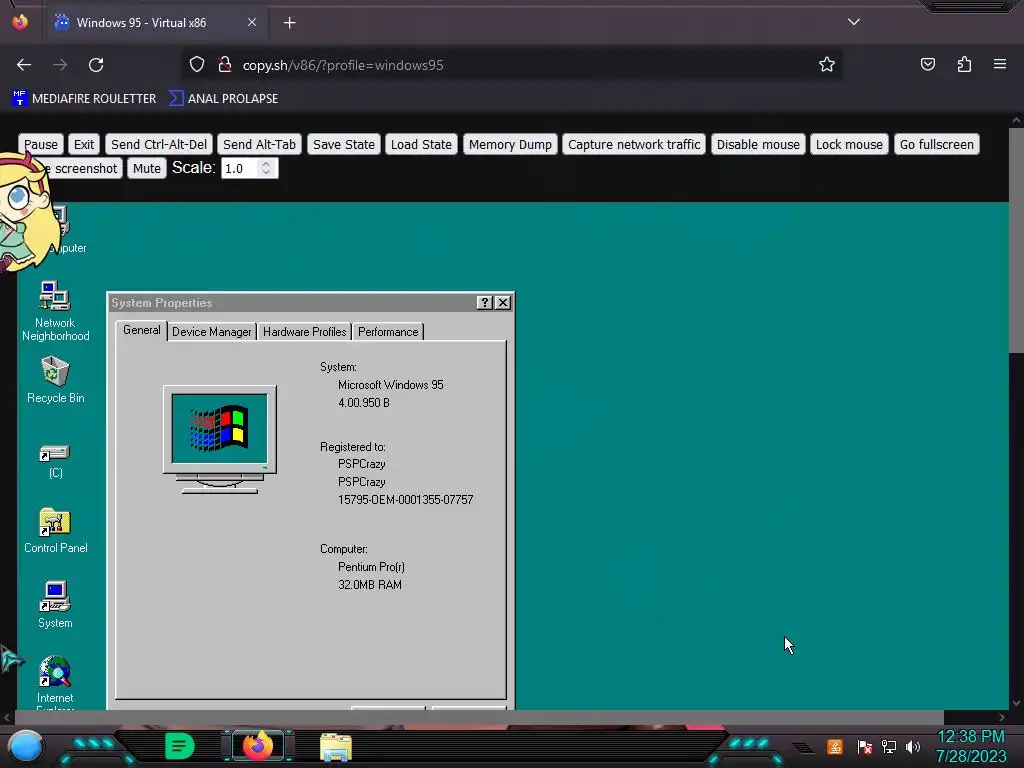1024x768 pixels.
Task: Expand the list all tabs chevron
Action: coord(854,22)
